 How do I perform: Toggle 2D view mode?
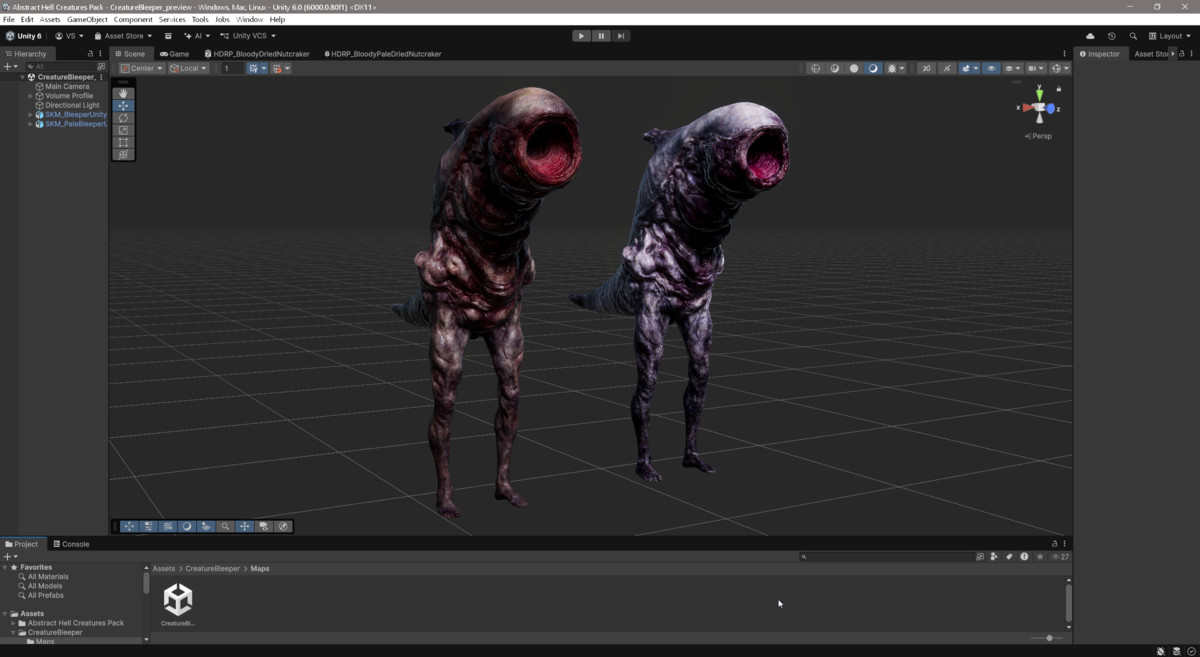tap(925, 68)
